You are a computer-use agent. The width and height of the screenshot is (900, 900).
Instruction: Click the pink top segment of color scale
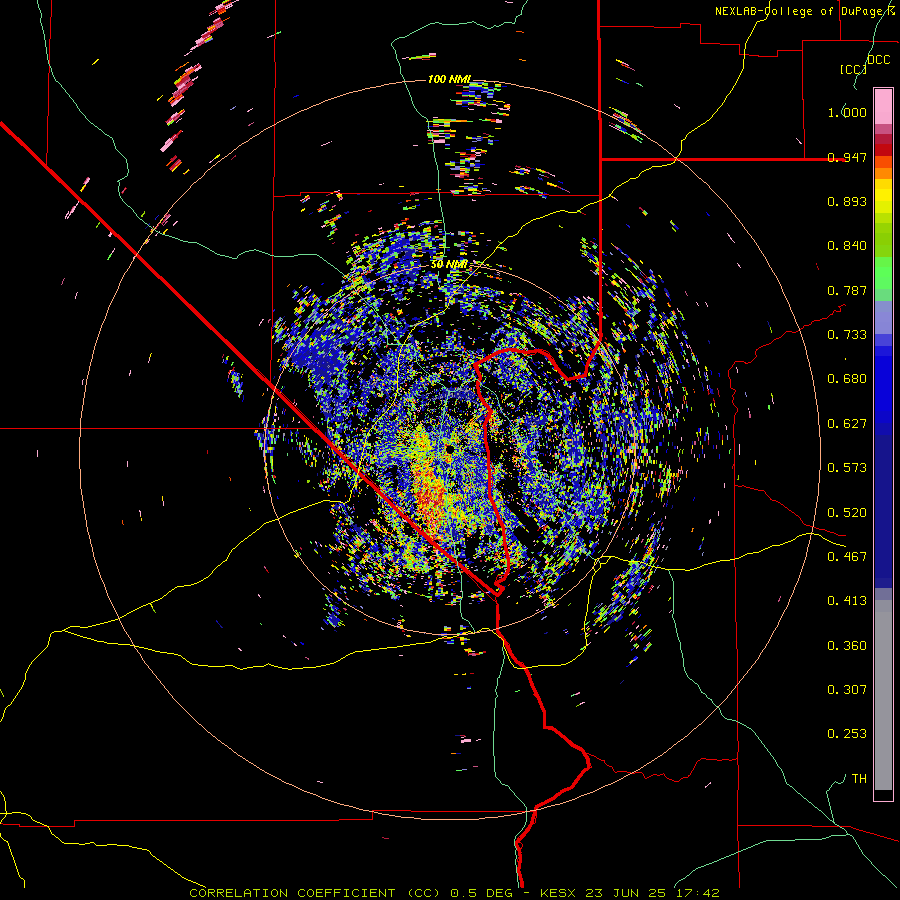coord(883,107)
